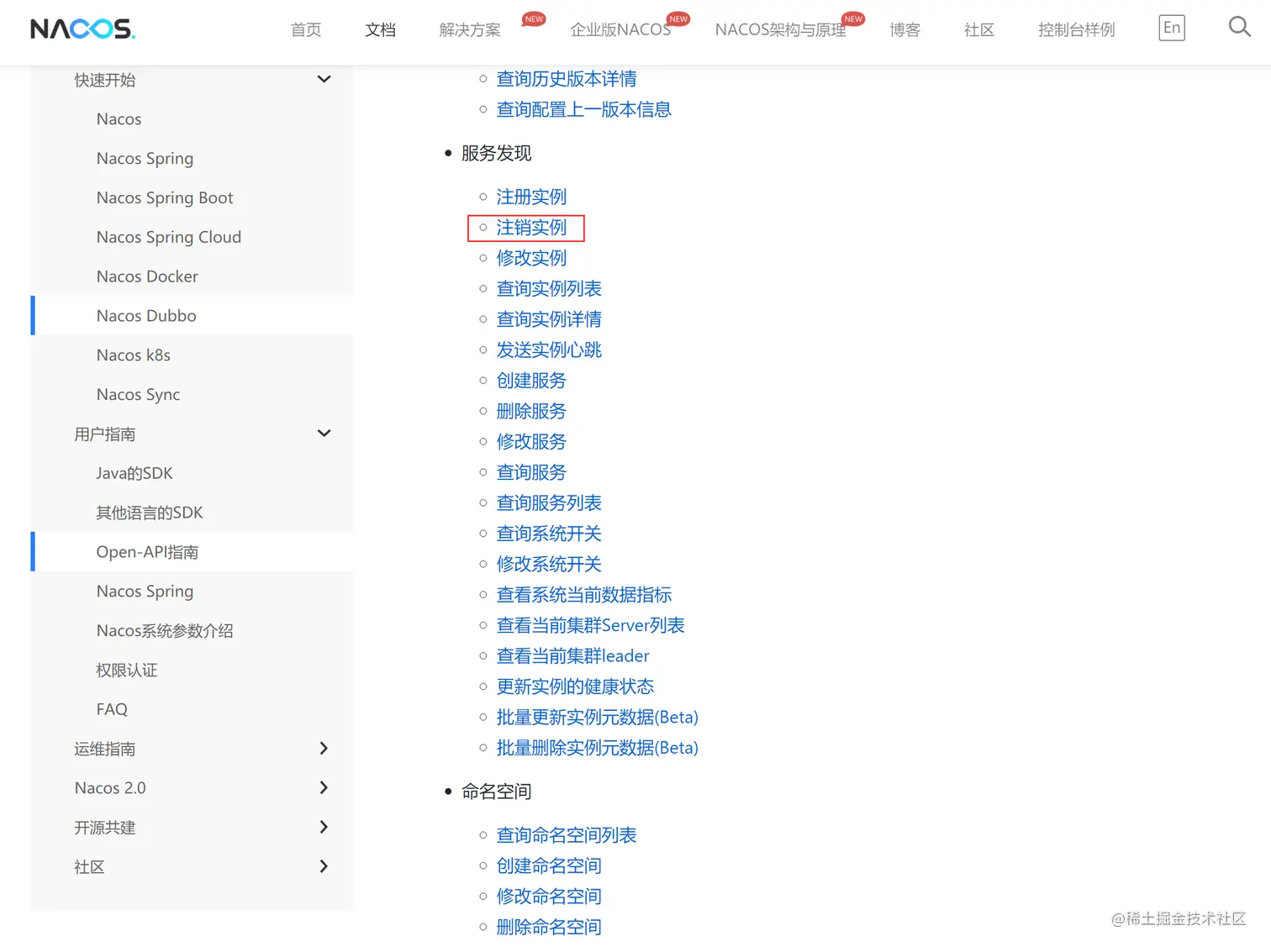Select Nacos Dubbo in sidebar
Viewport: 1271px width, 952px height.
pos(146,316)
